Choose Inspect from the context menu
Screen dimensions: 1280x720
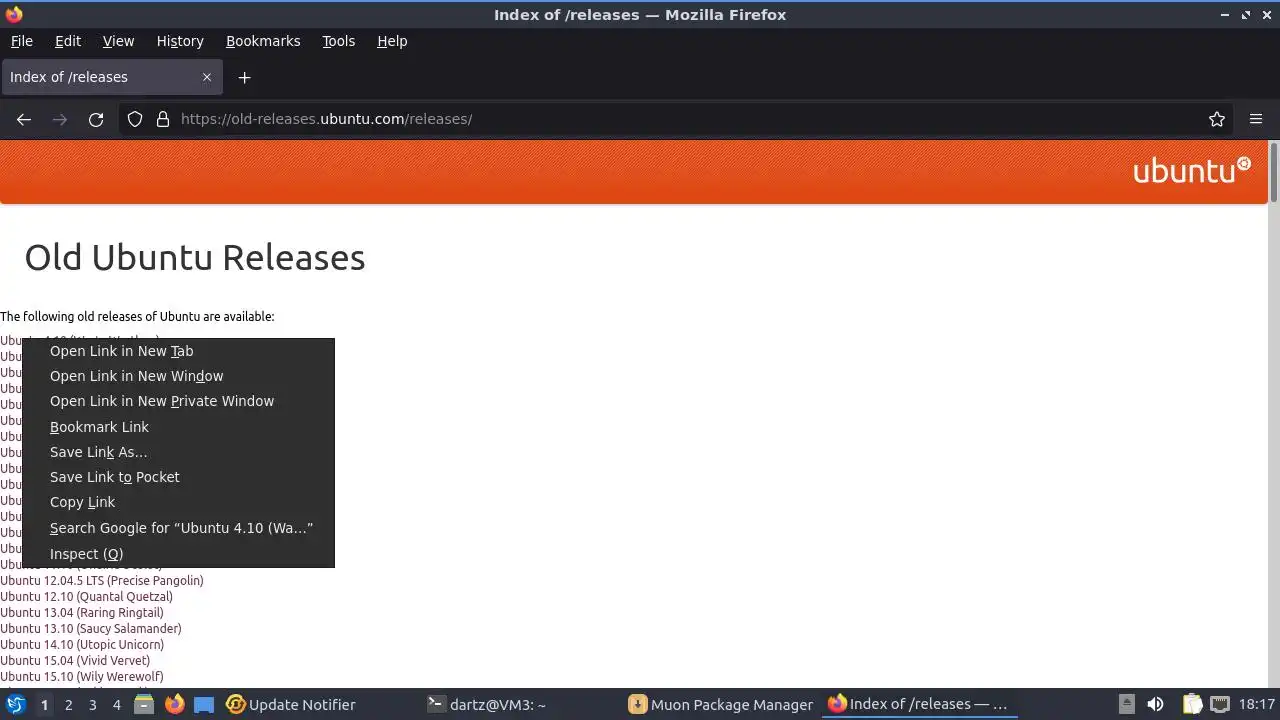coord(178,554)
